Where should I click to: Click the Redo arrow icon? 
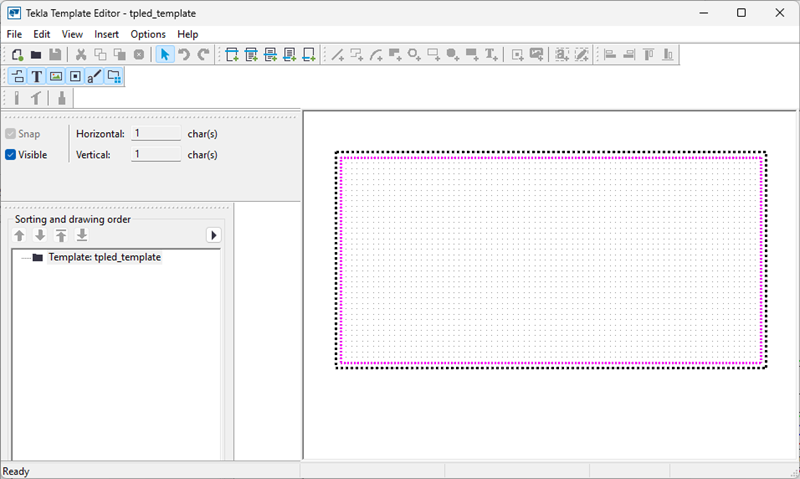203,54
